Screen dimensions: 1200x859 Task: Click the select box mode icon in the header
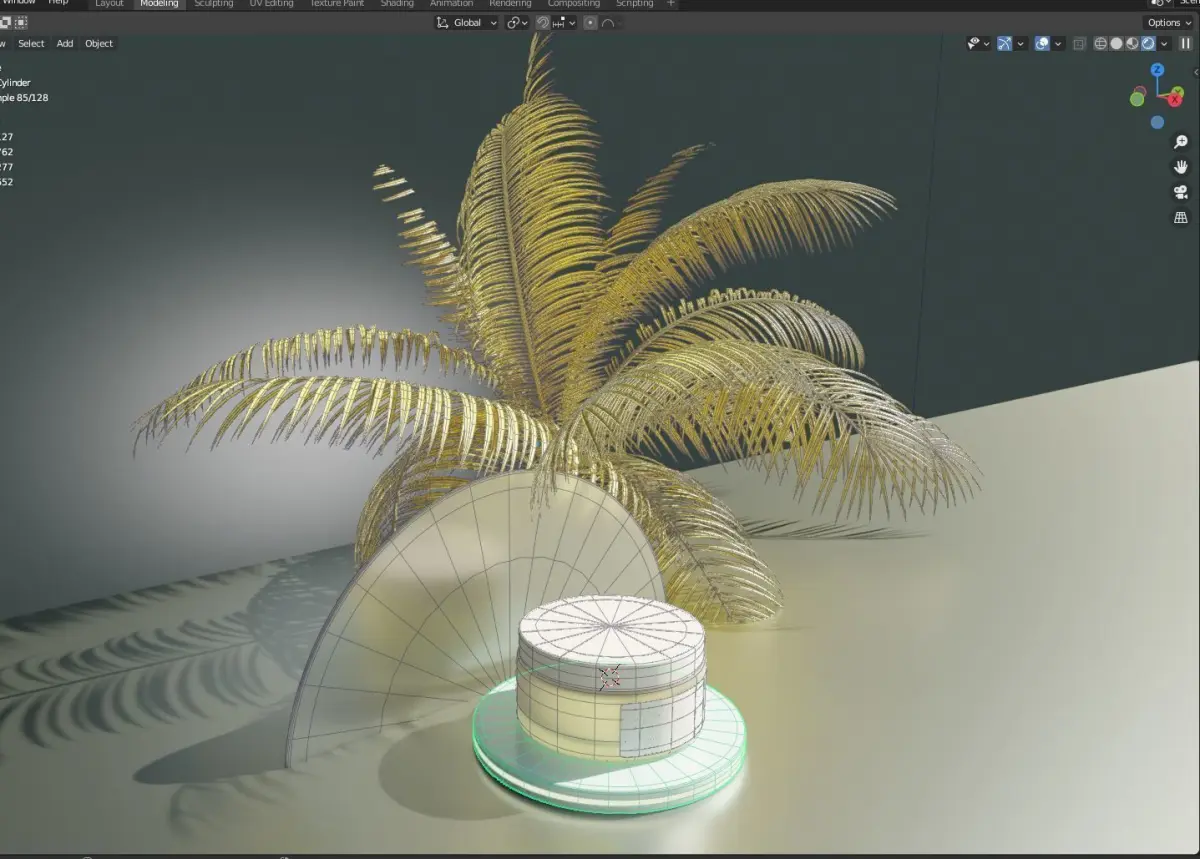pos(21,22)
